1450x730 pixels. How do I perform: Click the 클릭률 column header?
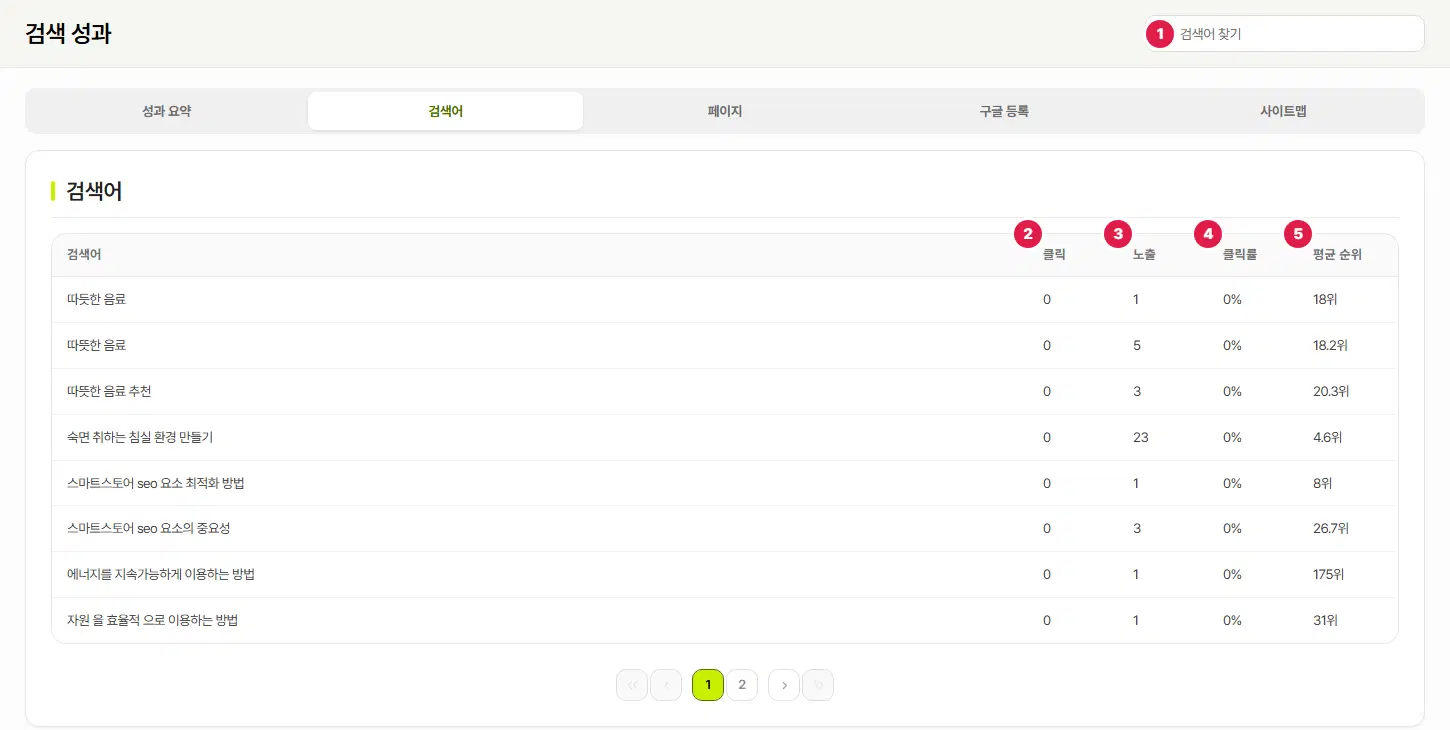(1240, 255)
